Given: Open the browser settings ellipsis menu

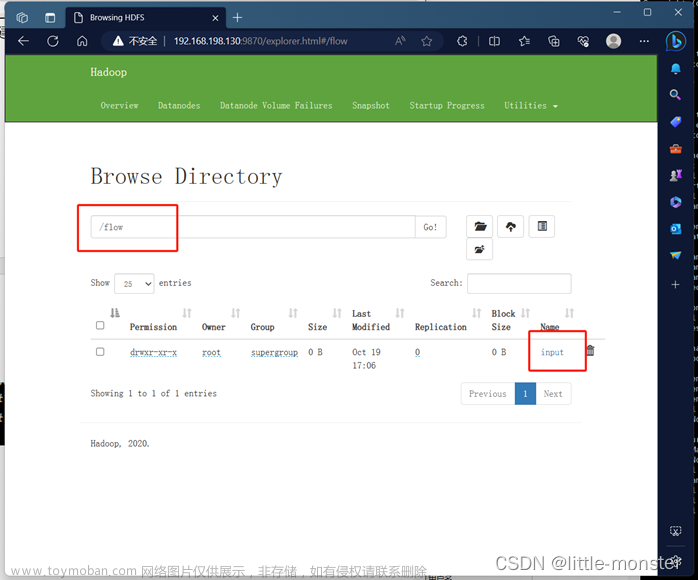Looking at the screenshot, I should (x=644, y=41).
